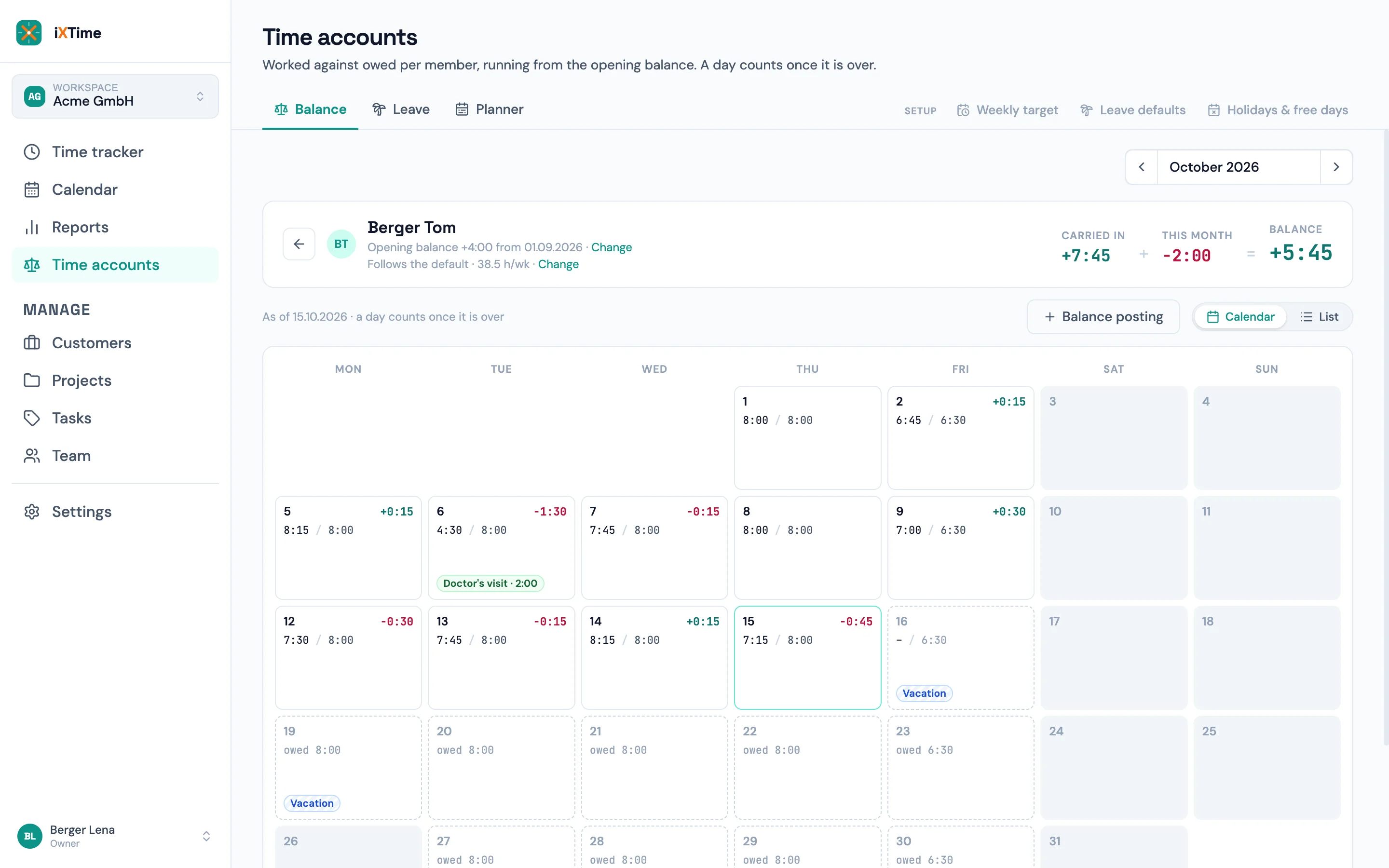The height and width of the screenshot is (868, 1389).
Task: Open the Time tracker clock icon
Action: click(31, 152)
